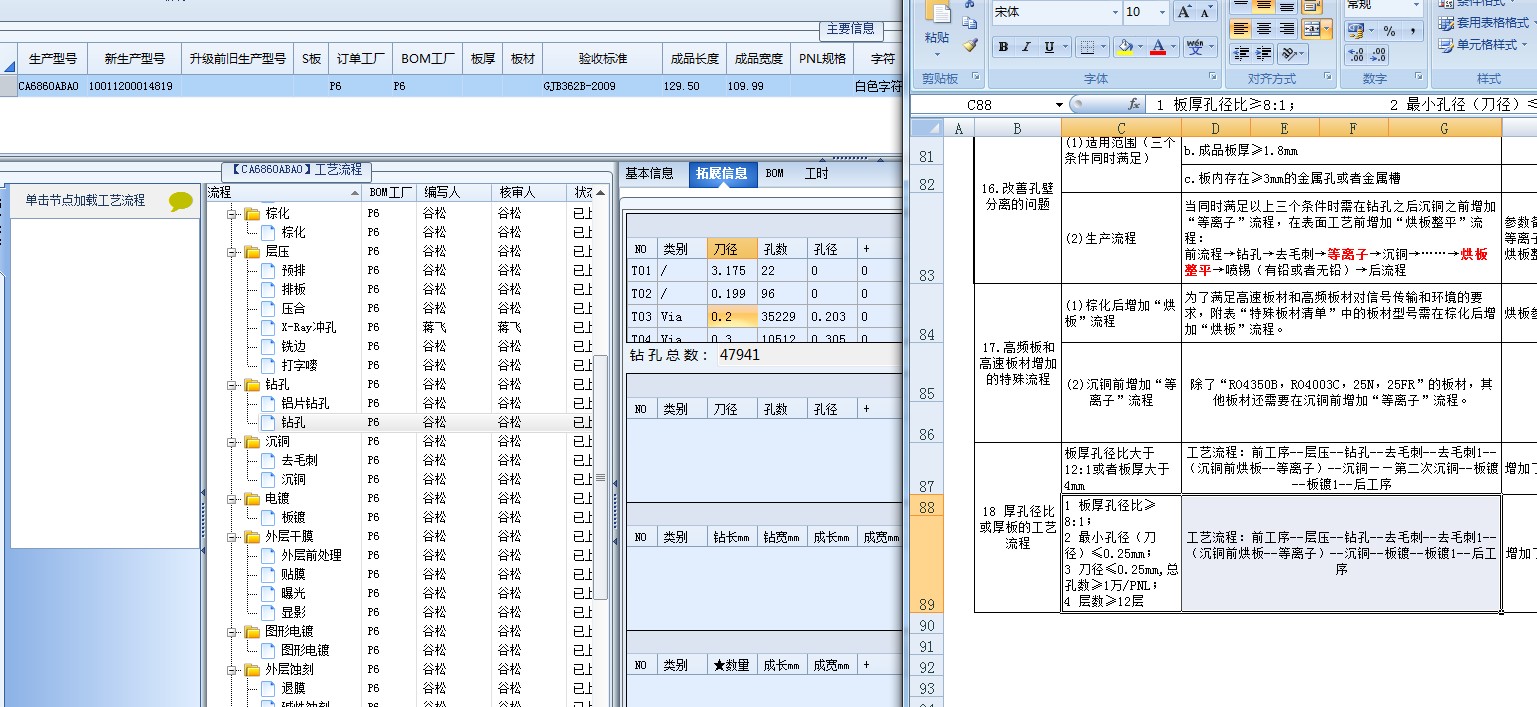This screenshot has width=1537, height=707.
Task: Click the Merge and Center icon
Action: point(1312,29)
